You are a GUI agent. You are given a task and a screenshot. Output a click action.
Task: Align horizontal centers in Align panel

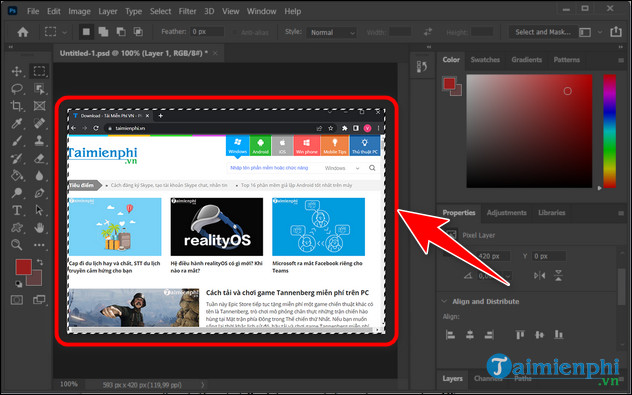pyautogui.click(x=470, y=335)
